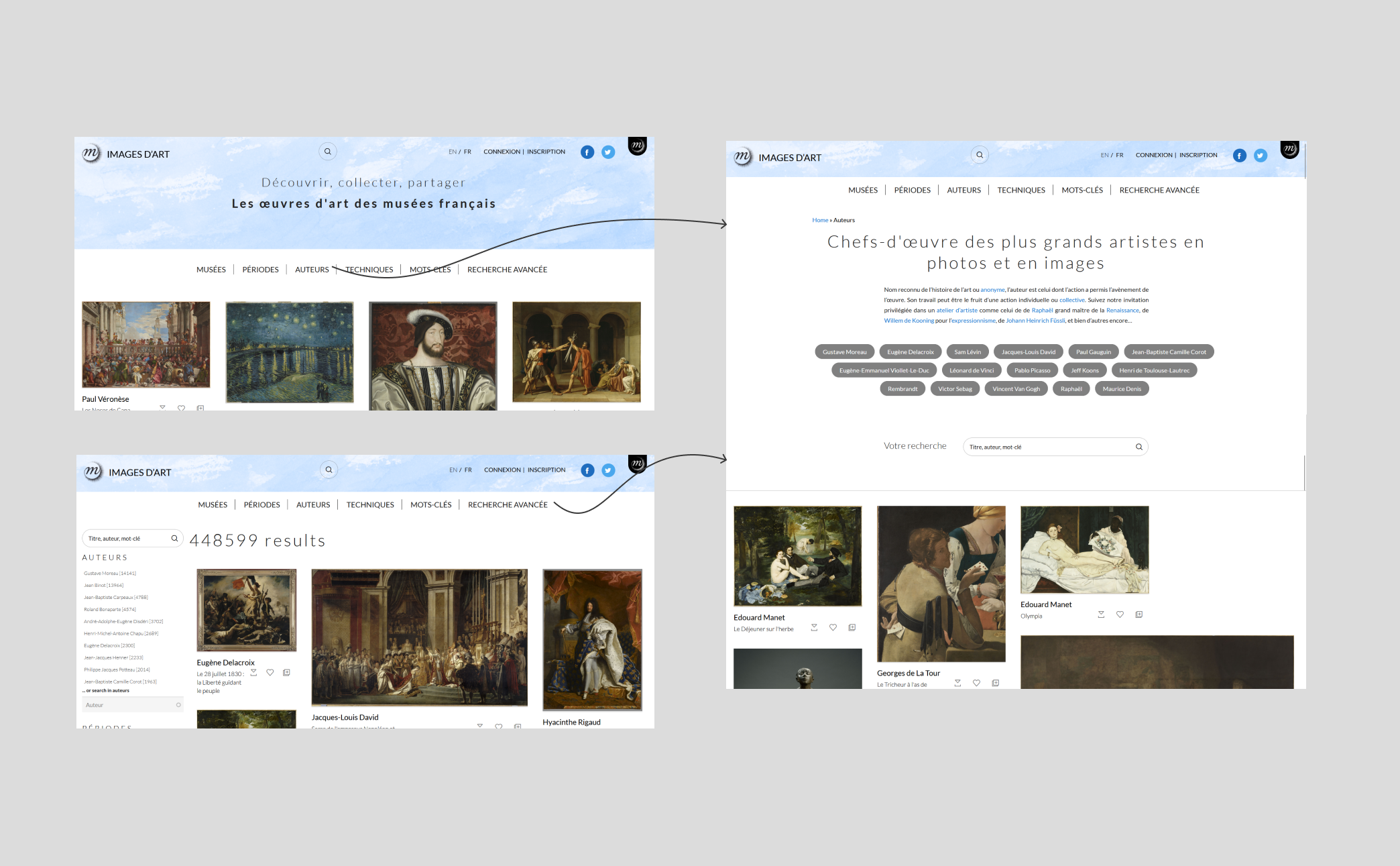Click the Images d'Art logo on the Auteurs page
This screenshot has width=1400, height=866.
[x=778, y=157]
